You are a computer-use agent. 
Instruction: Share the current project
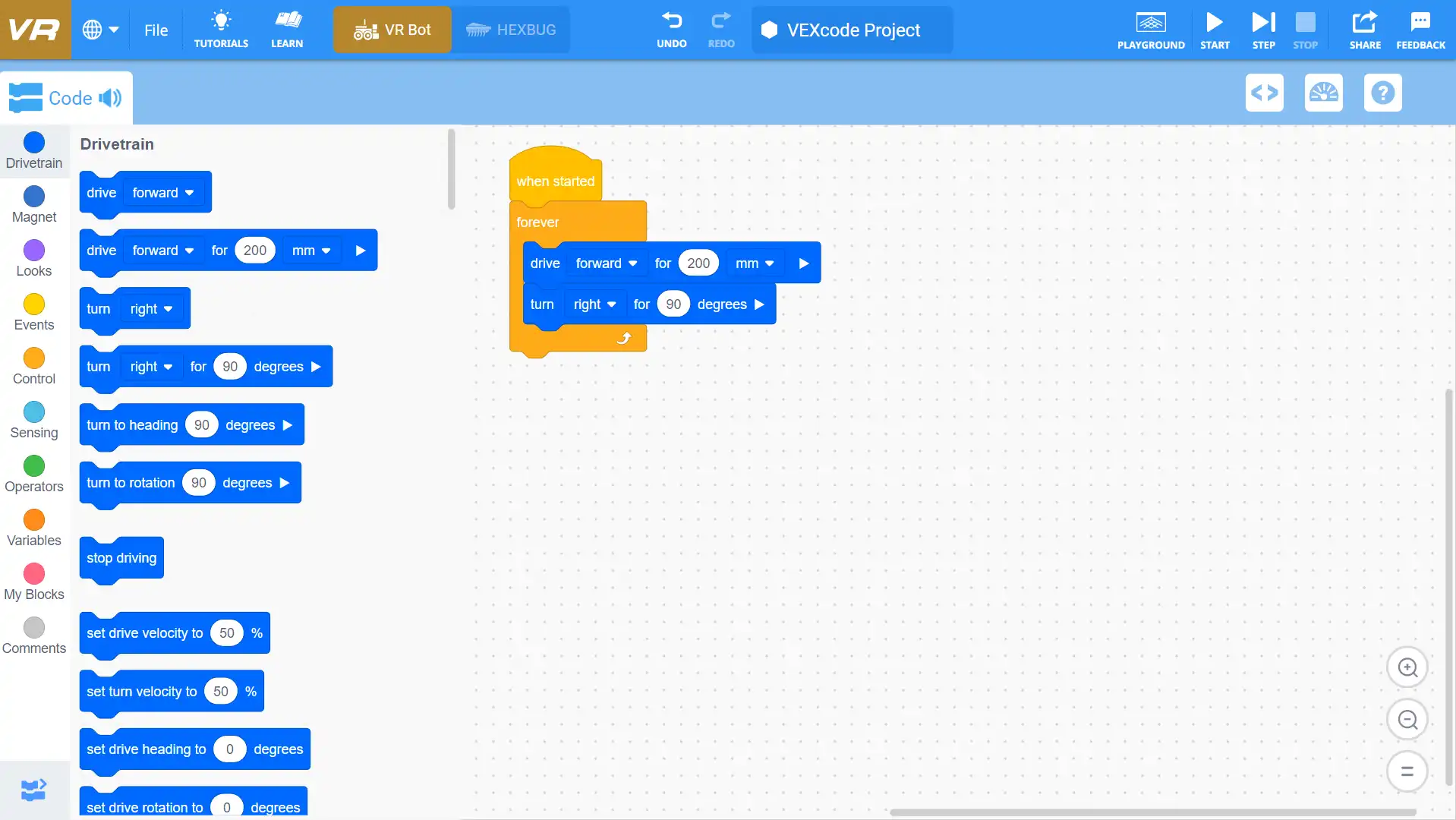1363,30
